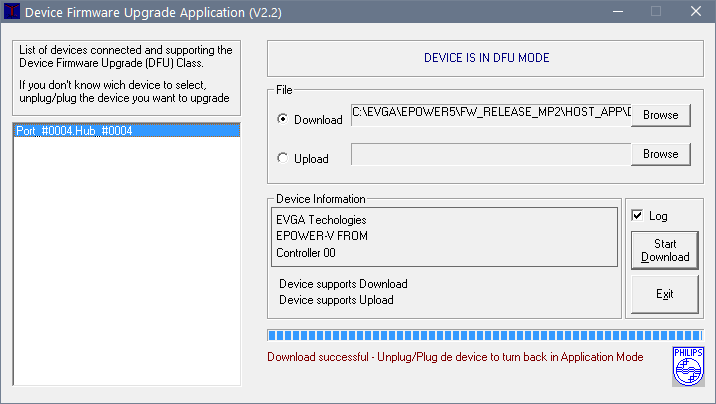Click the download progress bar

(485, 336)
